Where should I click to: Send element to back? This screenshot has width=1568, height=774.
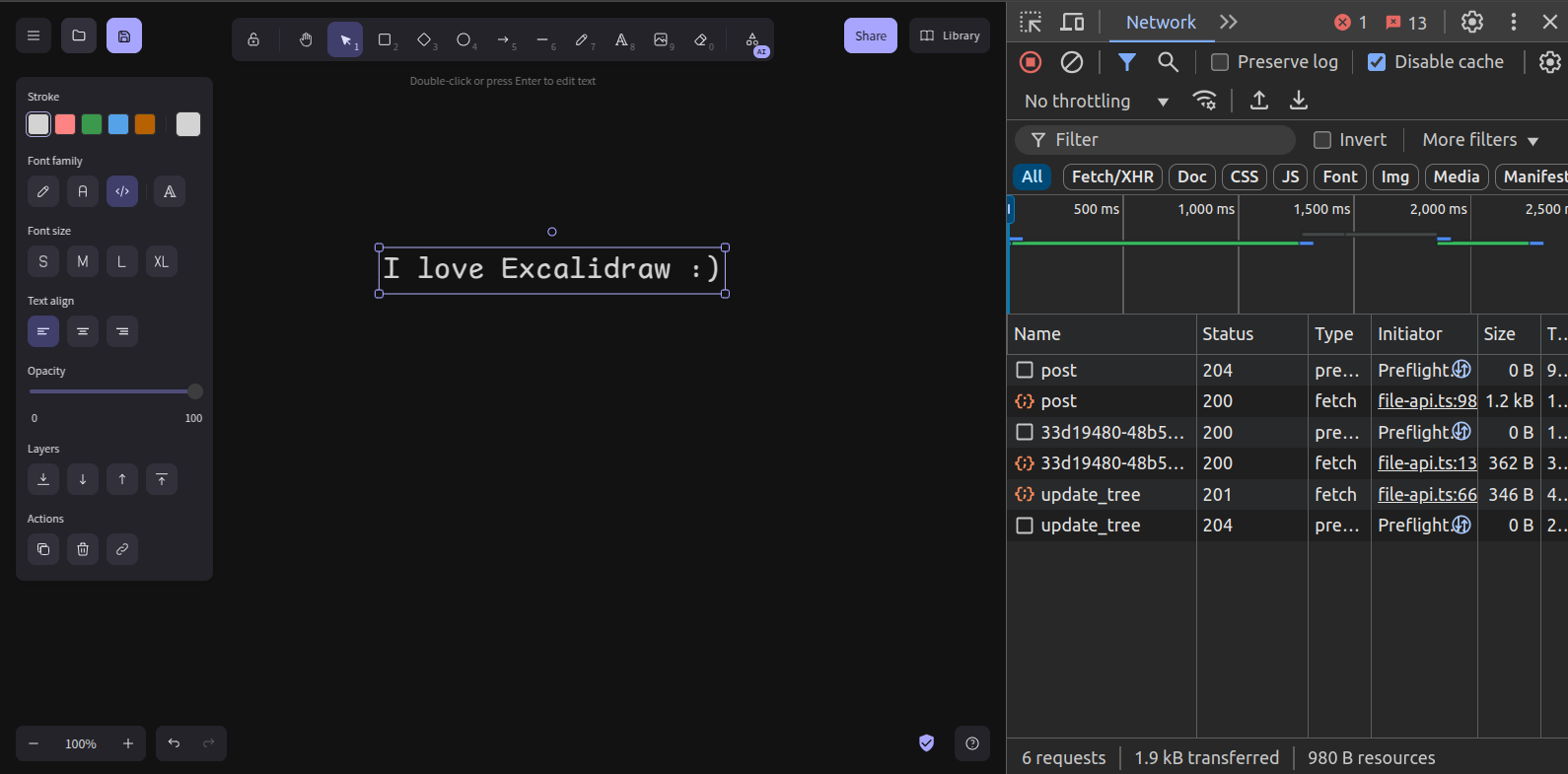[43, 479]
